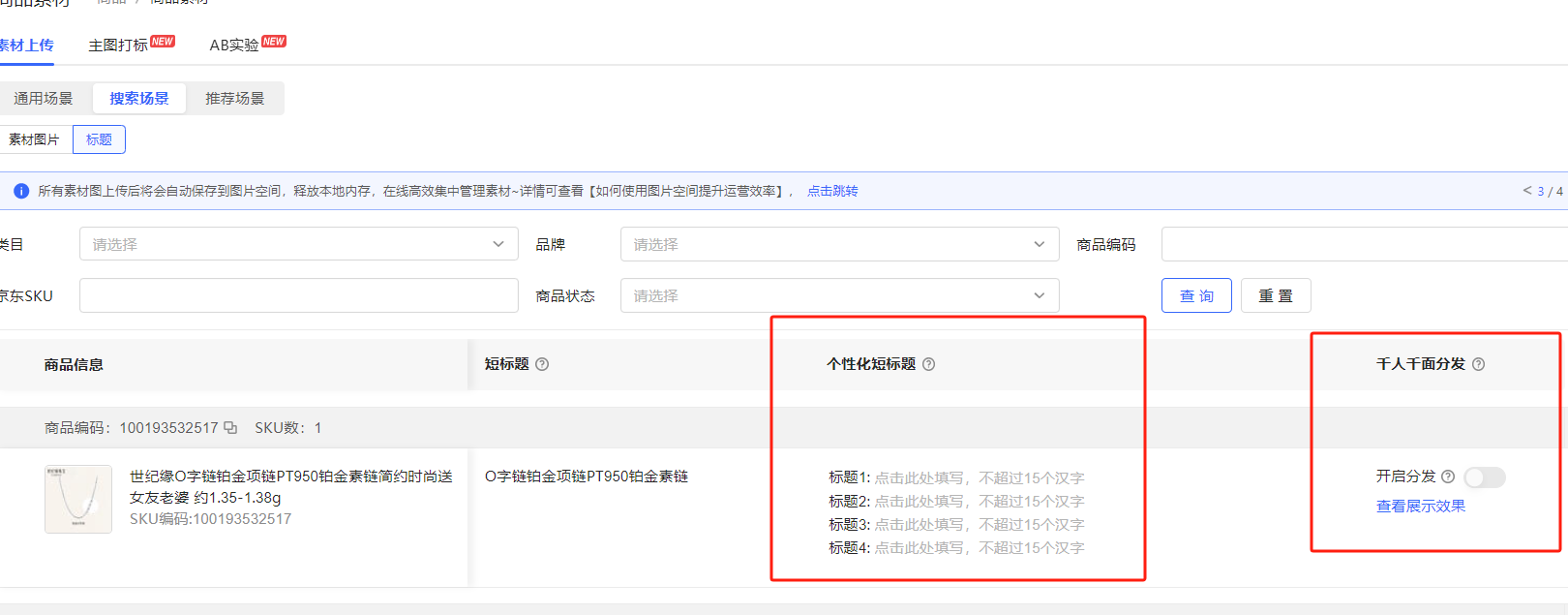The height and width of the screenshot is (615, 1568).
Task: Click the 查询 button
Action: 1196,295
